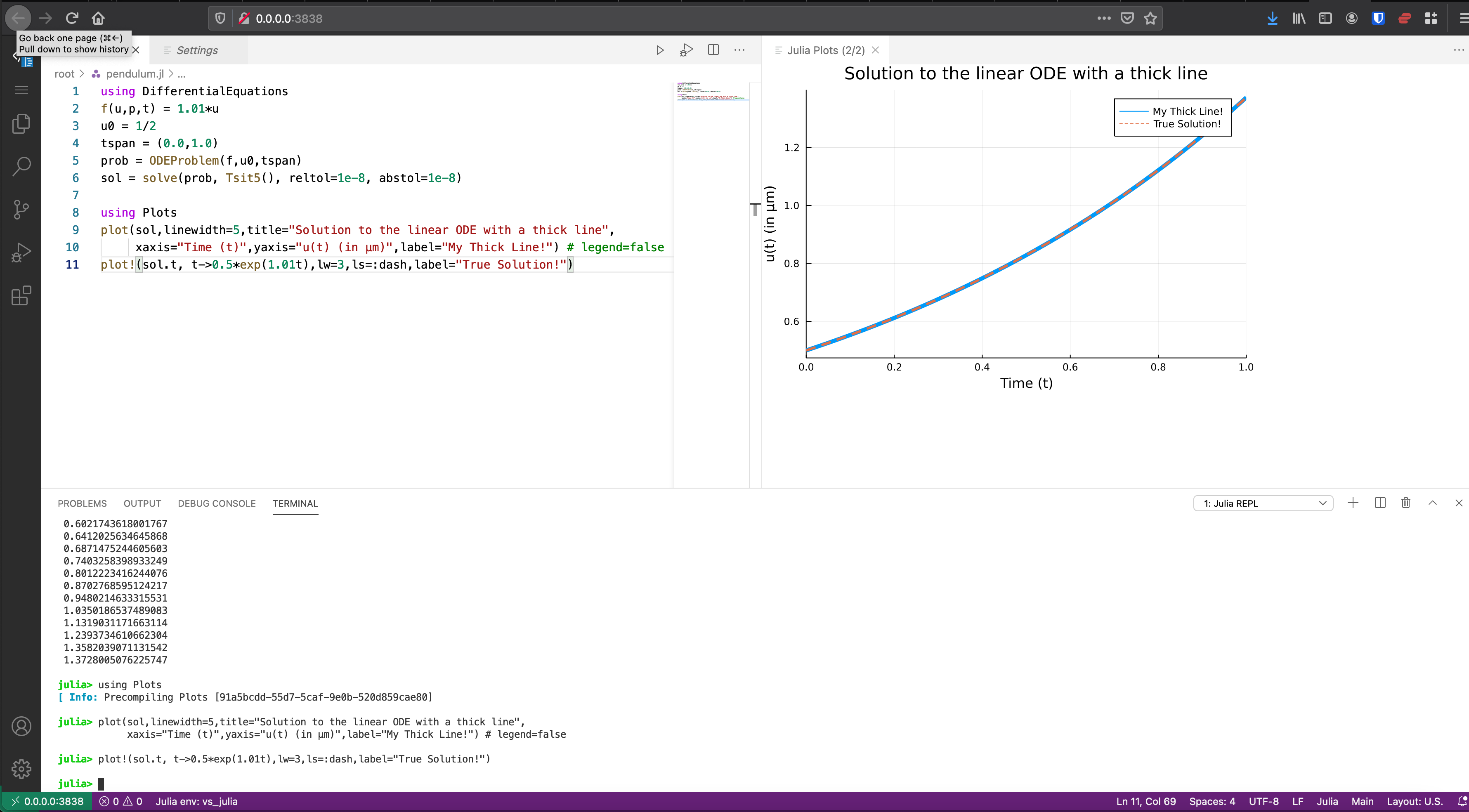Open the Source Control view
Viewport: 1469px width, 812px height.
click(x=21, y=209)
